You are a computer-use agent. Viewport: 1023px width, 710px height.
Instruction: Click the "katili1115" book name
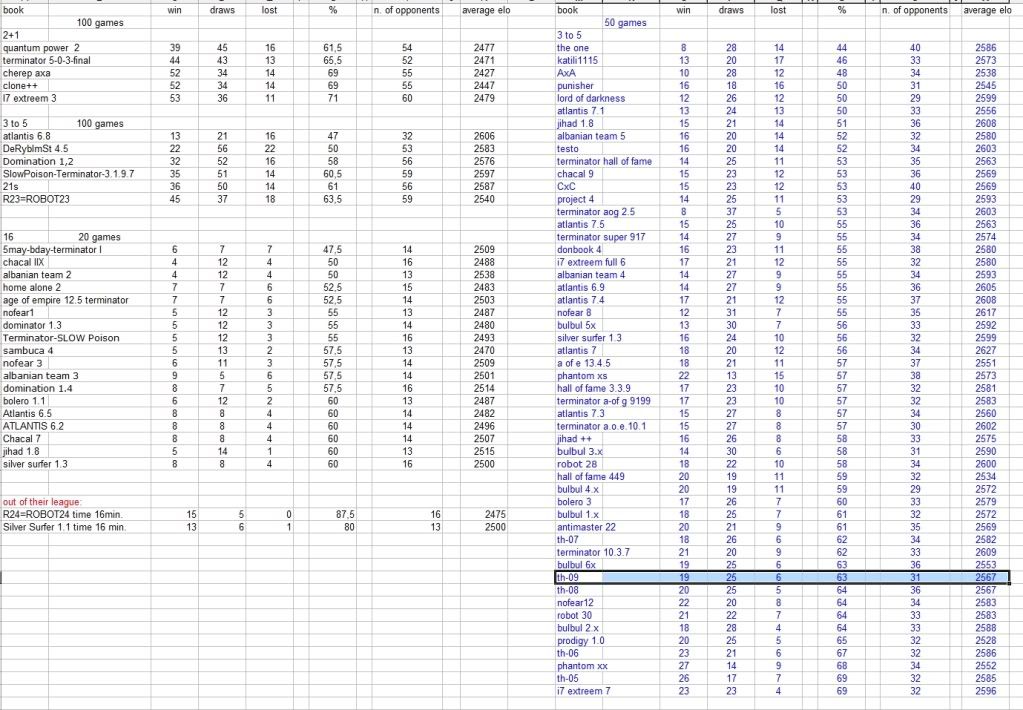coord(577,60)
